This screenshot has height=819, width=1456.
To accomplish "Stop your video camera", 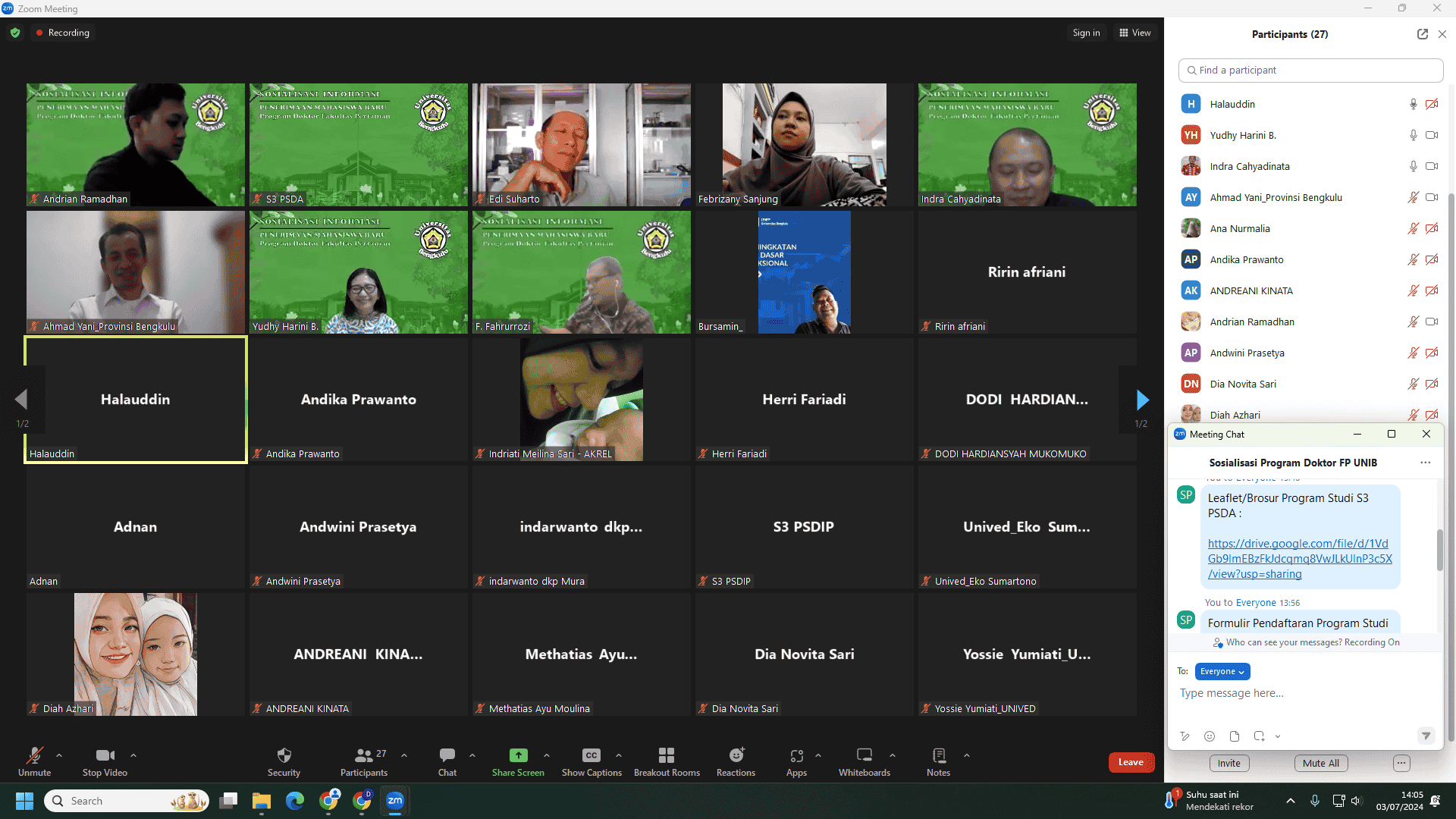I will point(105,761).
